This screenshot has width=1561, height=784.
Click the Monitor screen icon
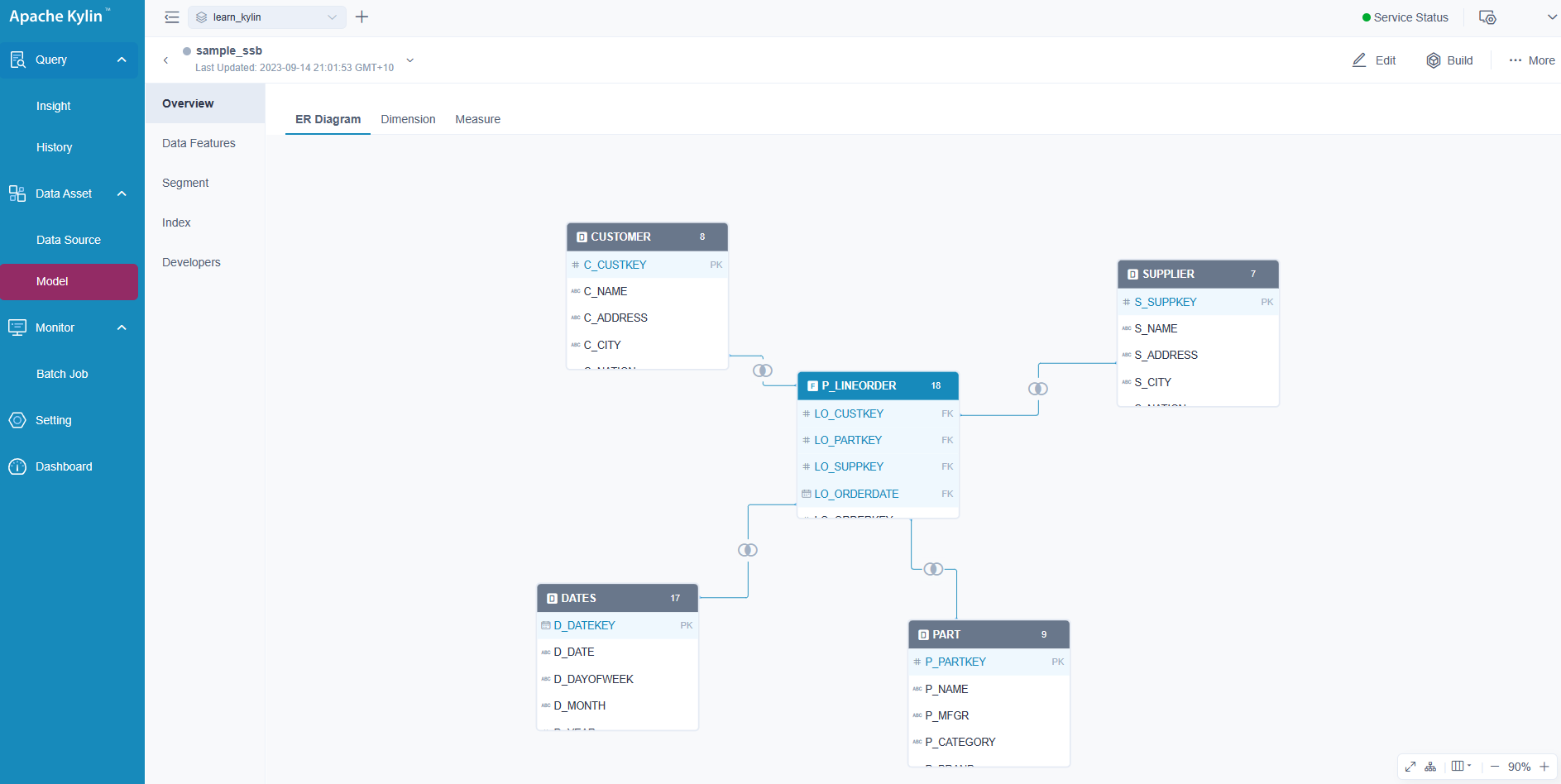click(17, 327)
